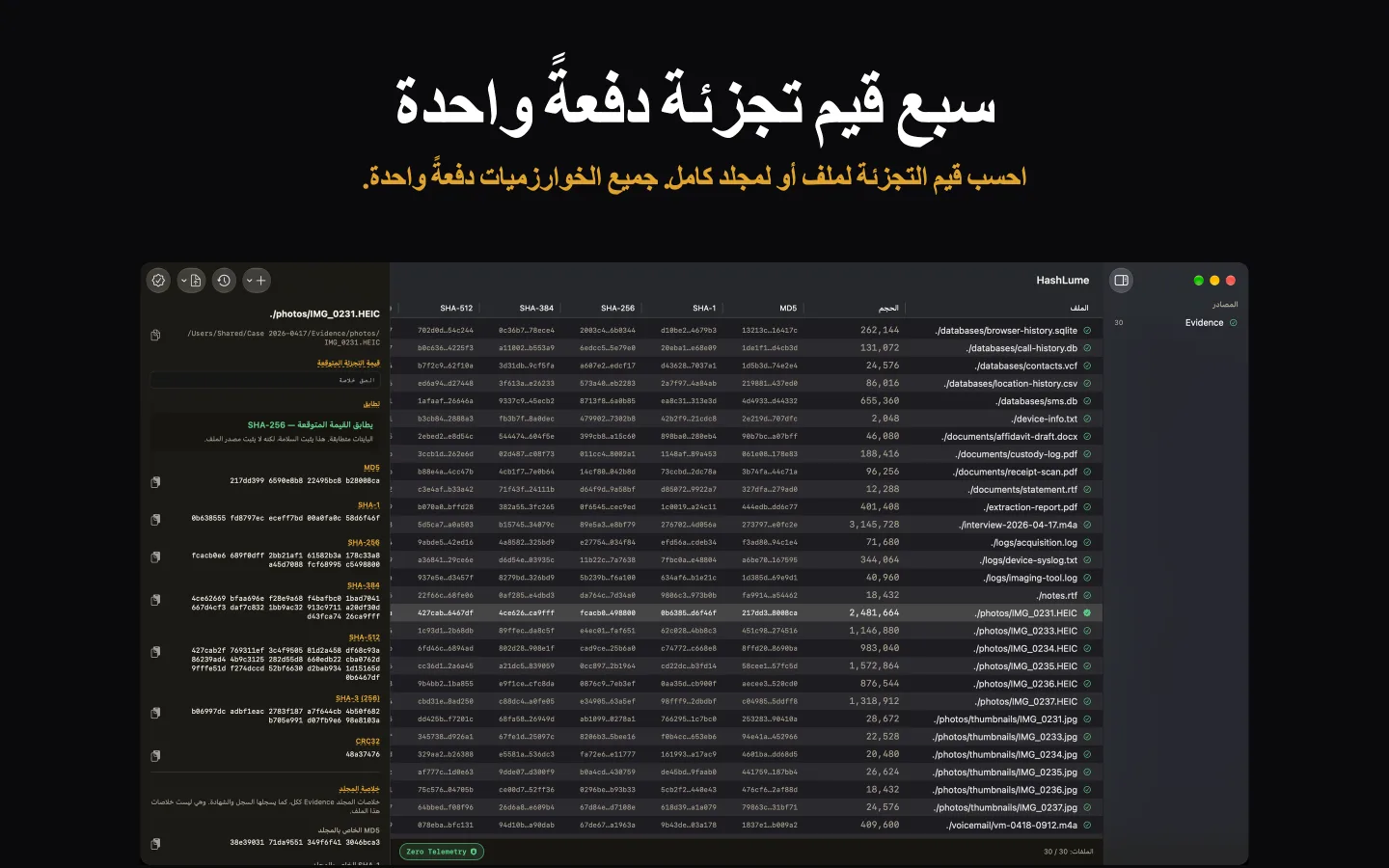
Task: Select ./documents/custody-log.pdf in the table
Action: click(x=746, y=454)
